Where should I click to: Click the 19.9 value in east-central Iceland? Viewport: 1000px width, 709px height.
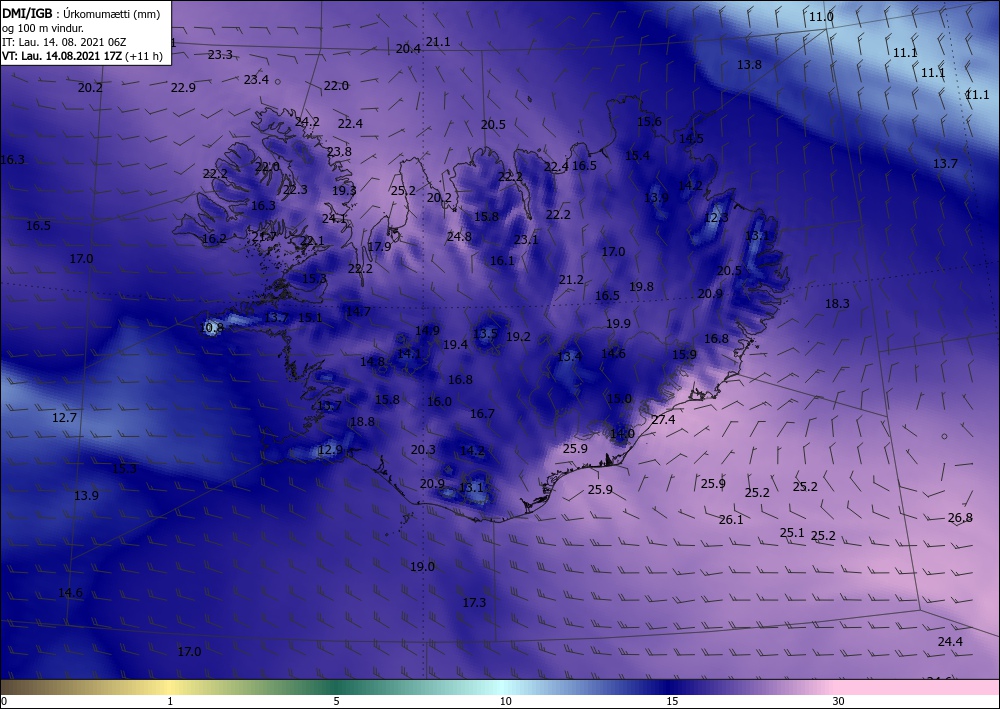tap(618, 323)
